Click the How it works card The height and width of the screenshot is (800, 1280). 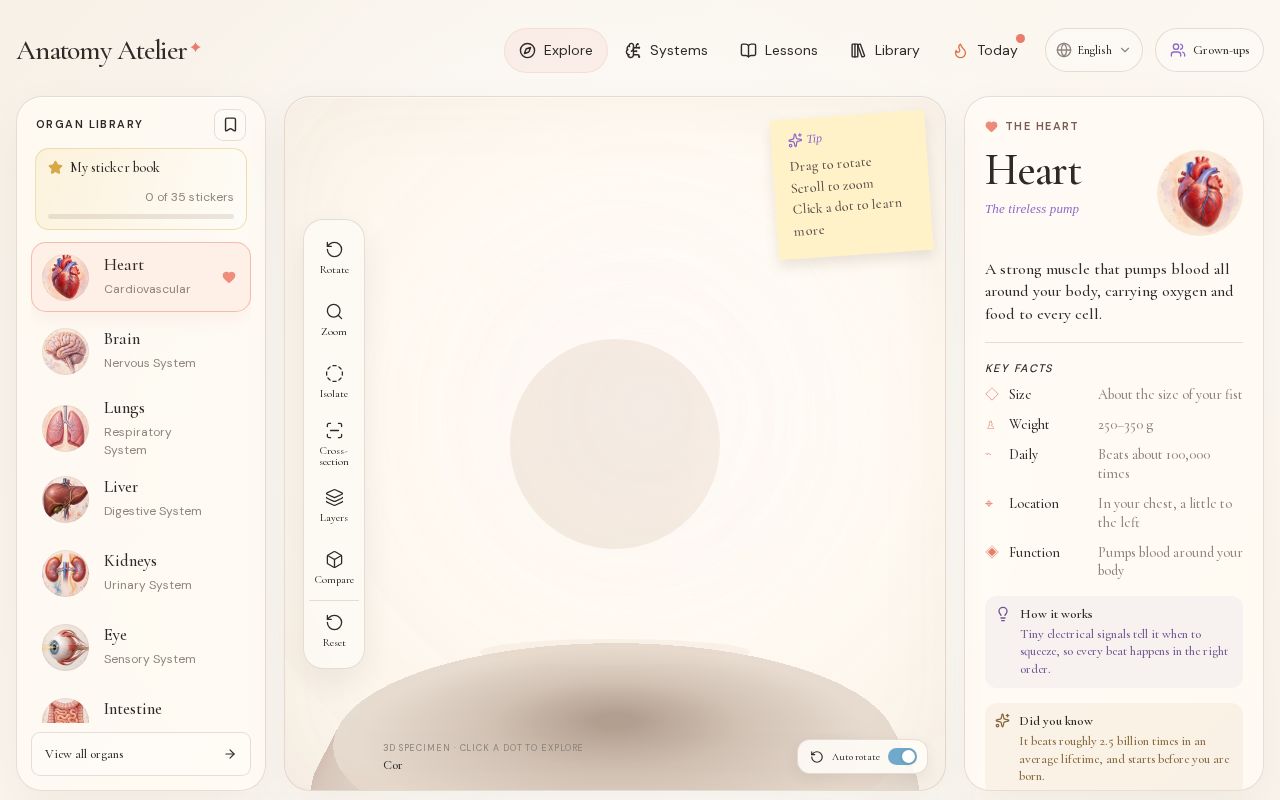tap(1114, 642)
